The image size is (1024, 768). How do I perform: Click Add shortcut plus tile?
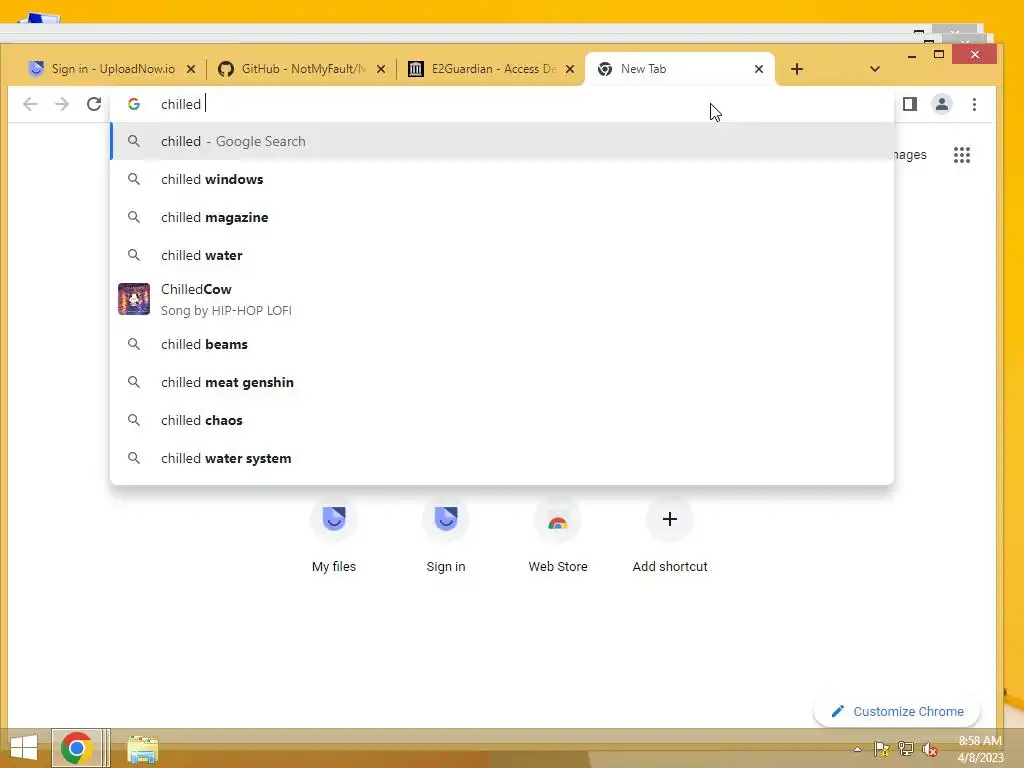pyautogui.click(x=670, y=536)
